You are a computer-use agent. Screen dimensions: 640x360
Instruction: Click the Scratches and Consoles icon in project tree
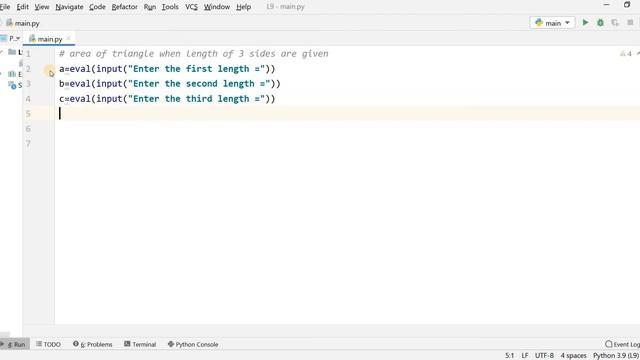[12, 85]
